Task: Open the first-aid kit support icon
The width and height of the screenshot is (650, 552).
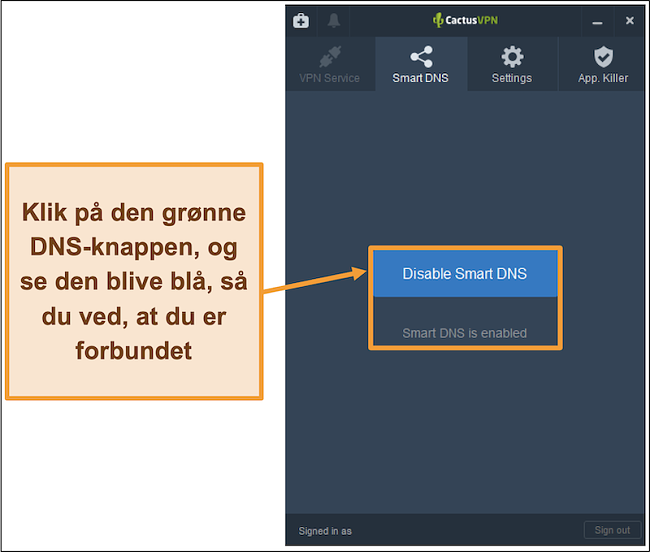Action: (x=301, y=20)
